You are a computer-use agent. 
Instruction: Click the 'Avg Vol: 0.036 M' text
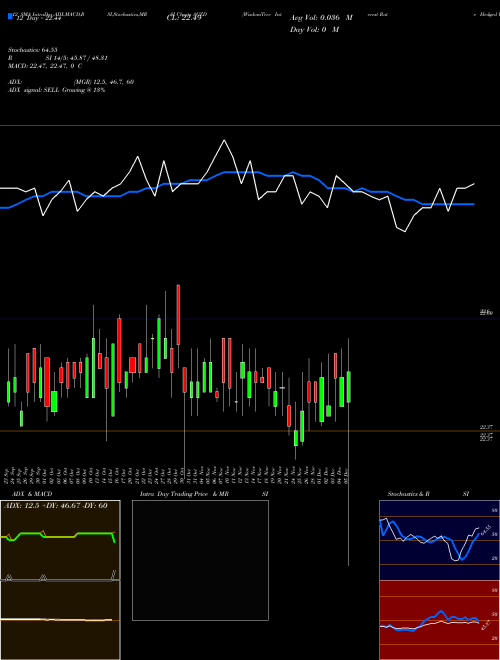point(321,18)
